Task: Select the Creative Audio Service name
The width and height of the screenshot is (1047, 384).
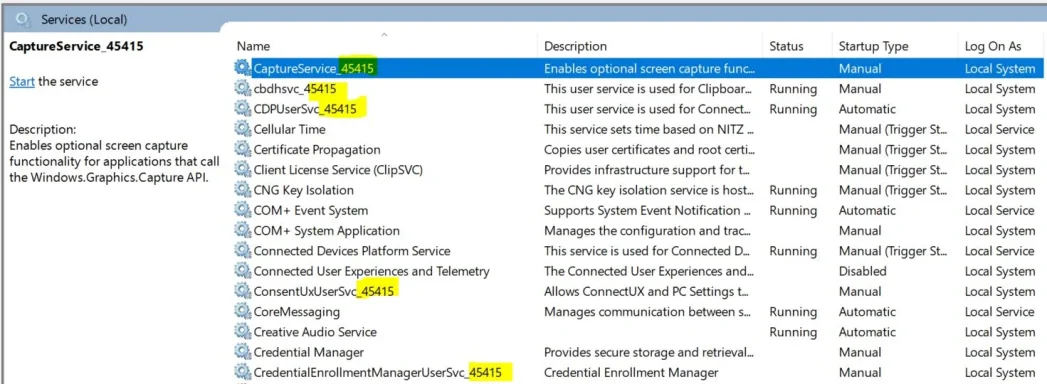Action: coord(315,332)
